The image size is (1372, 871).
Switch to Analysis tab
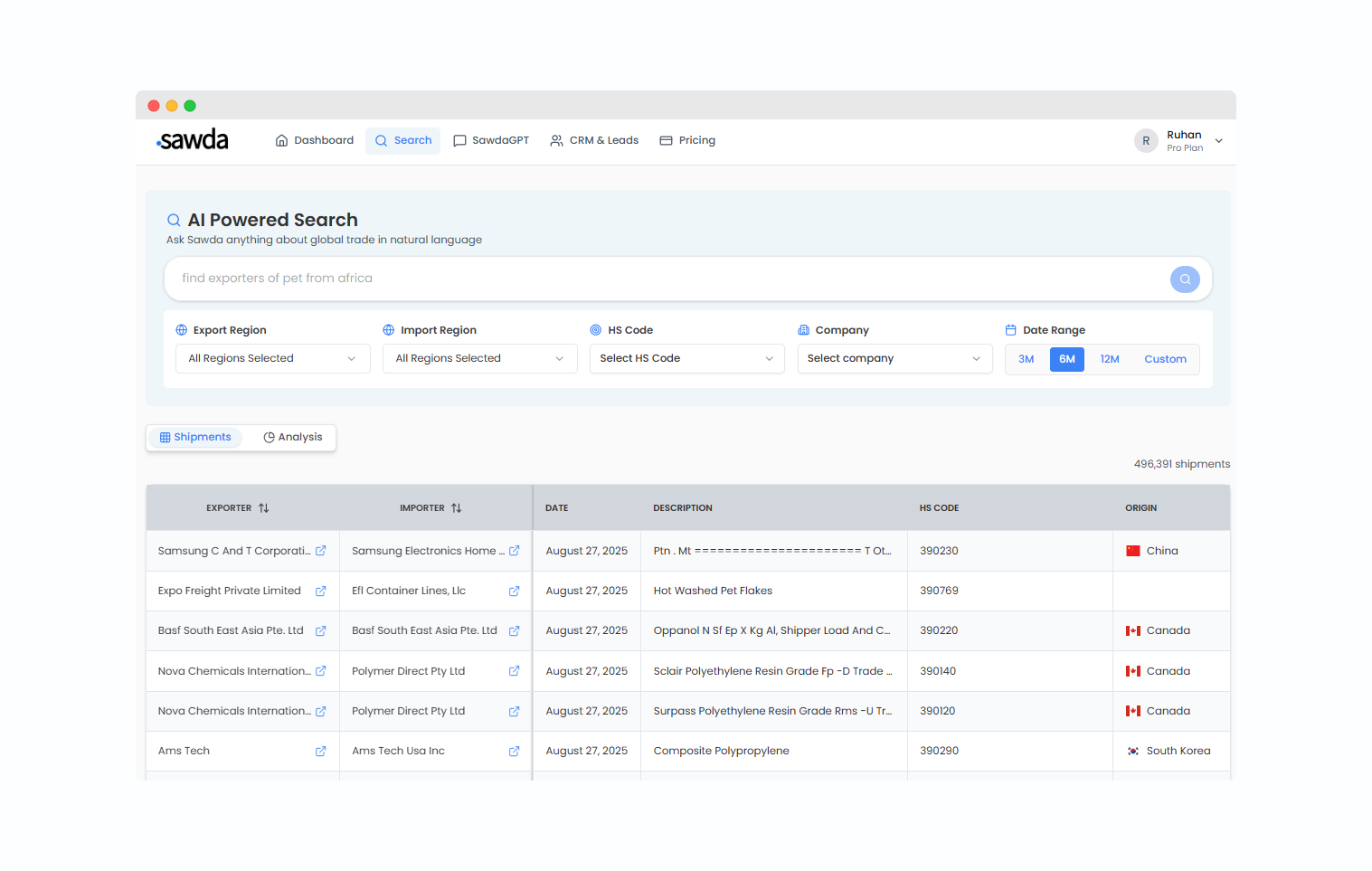tap(292, 437)
